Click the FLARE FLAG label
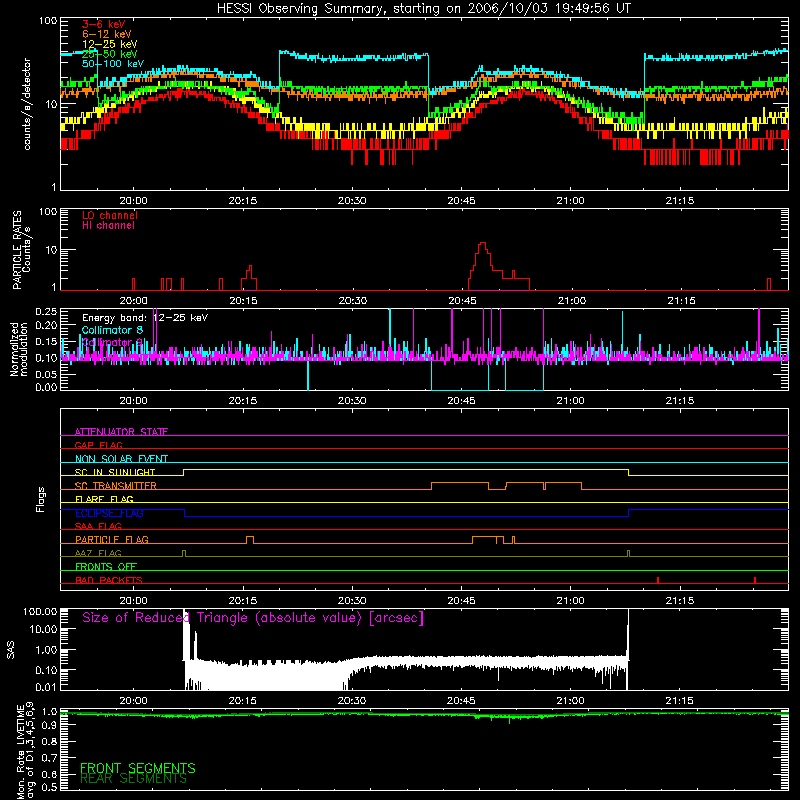This screenshot has height=800, width=800. click(104, 499)
